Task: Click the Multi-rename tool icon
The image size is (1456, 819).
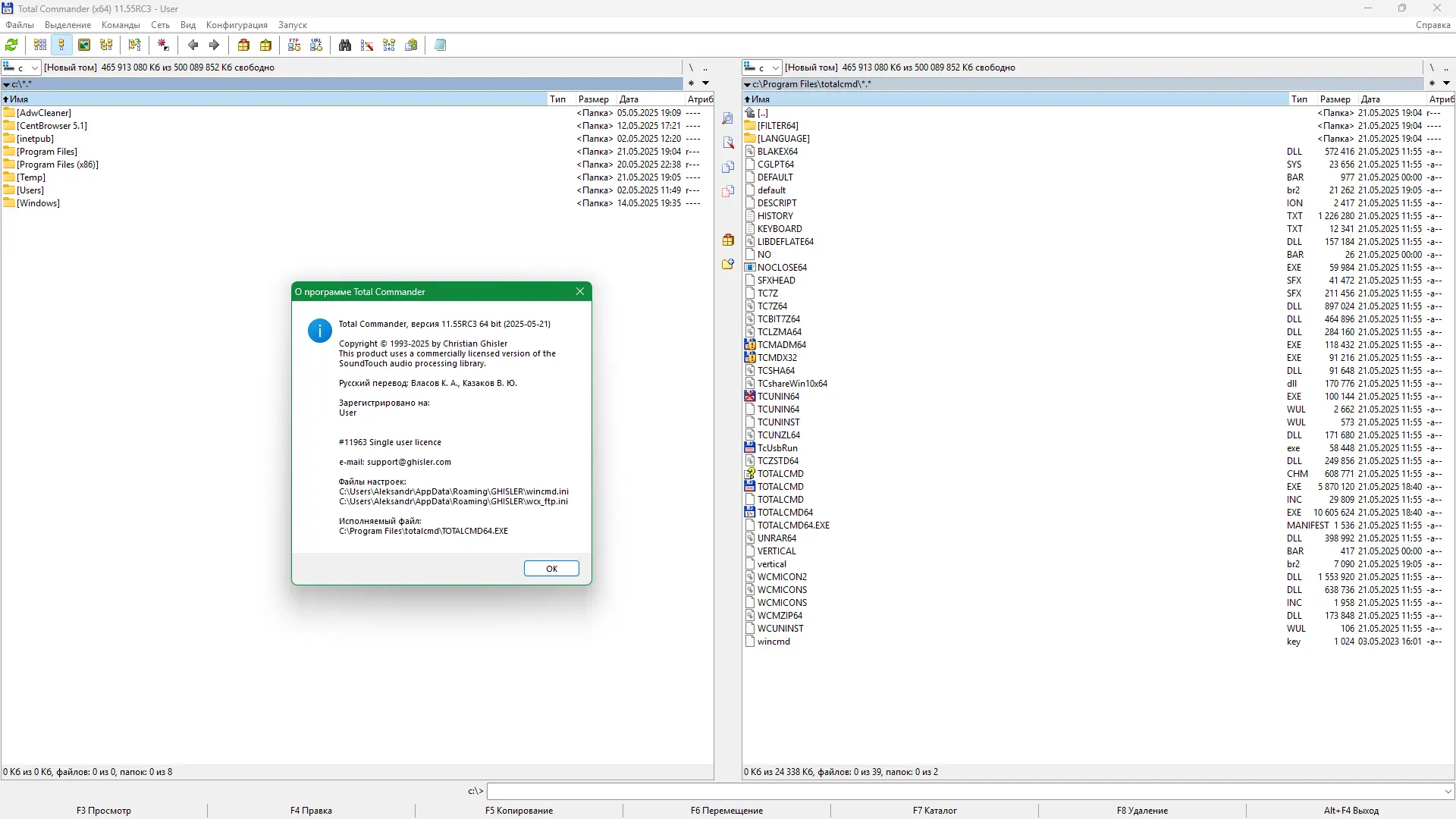Action: click(367, 45)
